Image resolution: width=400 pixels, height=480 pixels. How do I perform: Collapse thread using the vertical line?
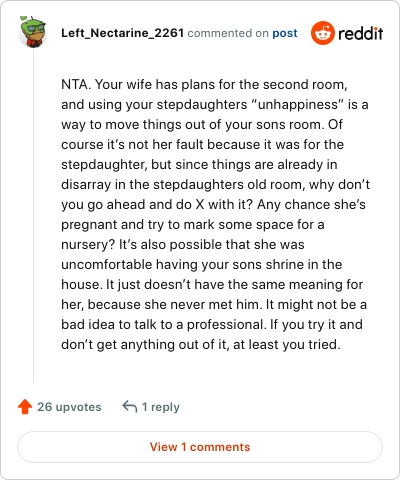click(33, 217)
